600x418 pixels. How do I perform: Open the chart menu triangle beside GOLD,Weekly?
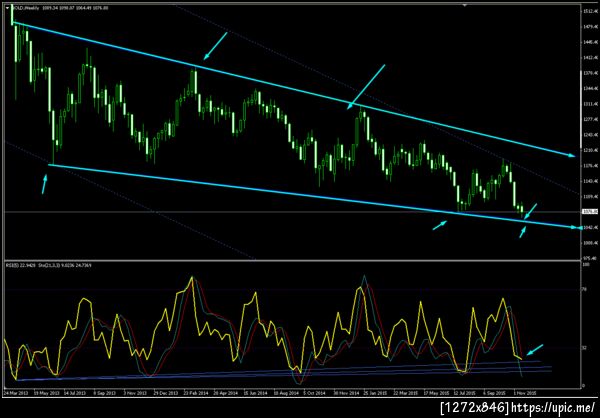click(x=8, y=7)
